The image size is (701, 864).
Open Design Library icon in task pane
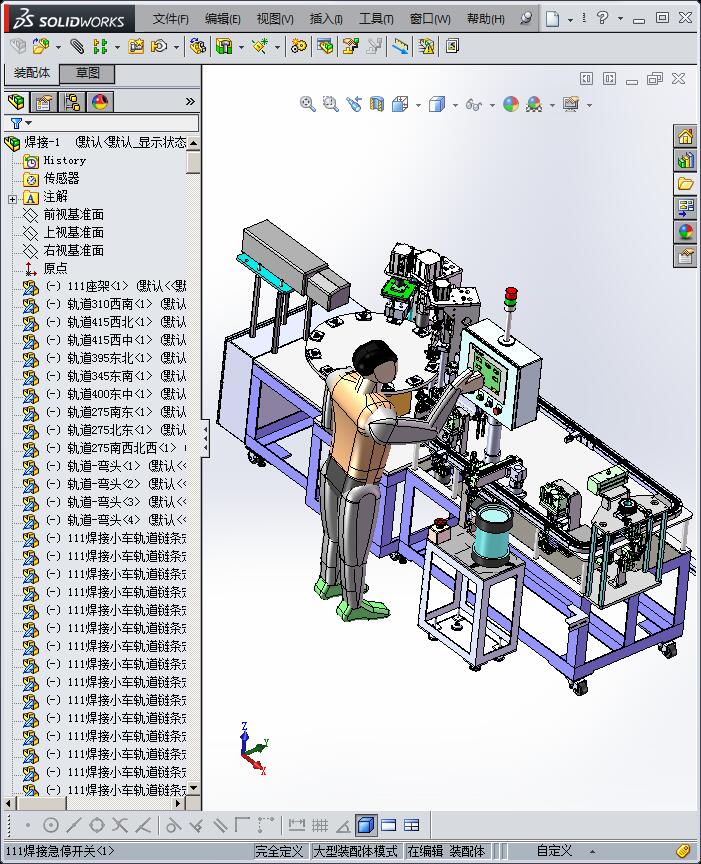686,160
